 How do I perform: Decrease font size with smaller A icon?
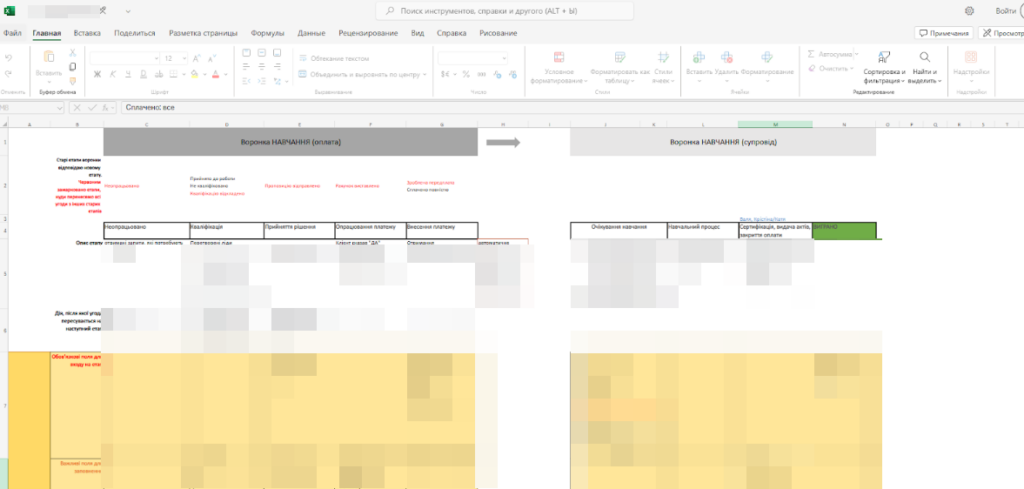coord(211,58)
